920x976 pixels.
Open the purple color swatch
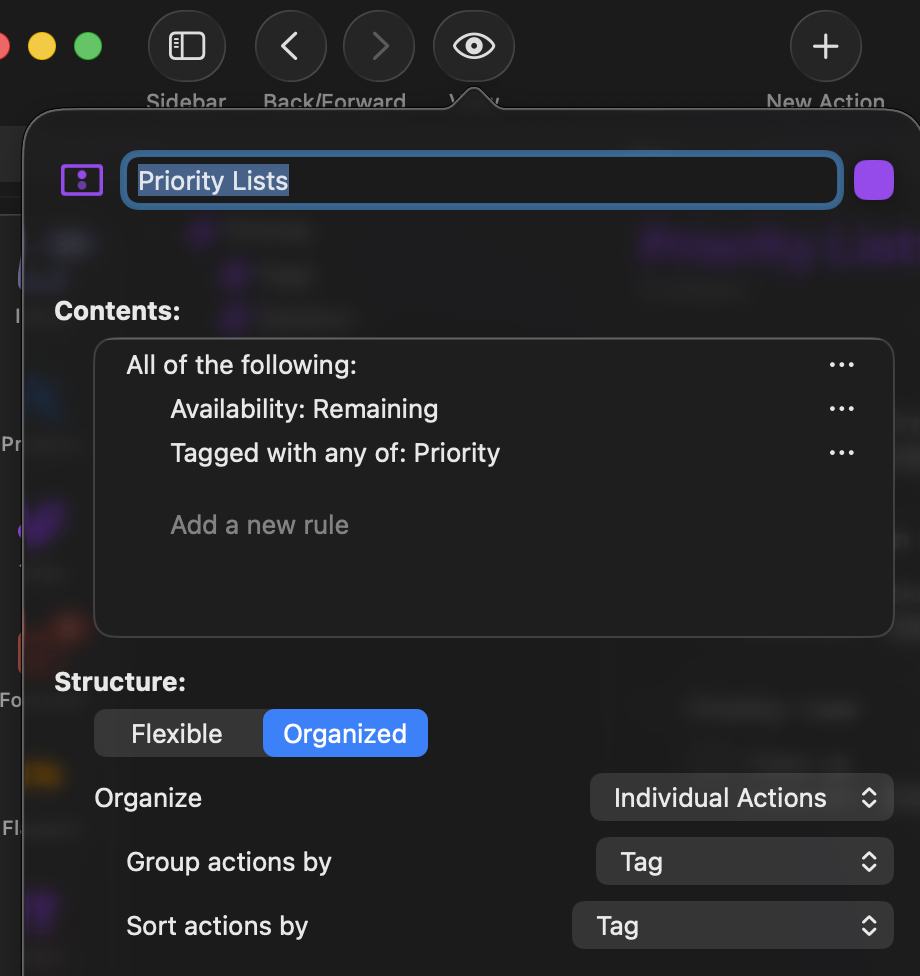coord(873,180)
